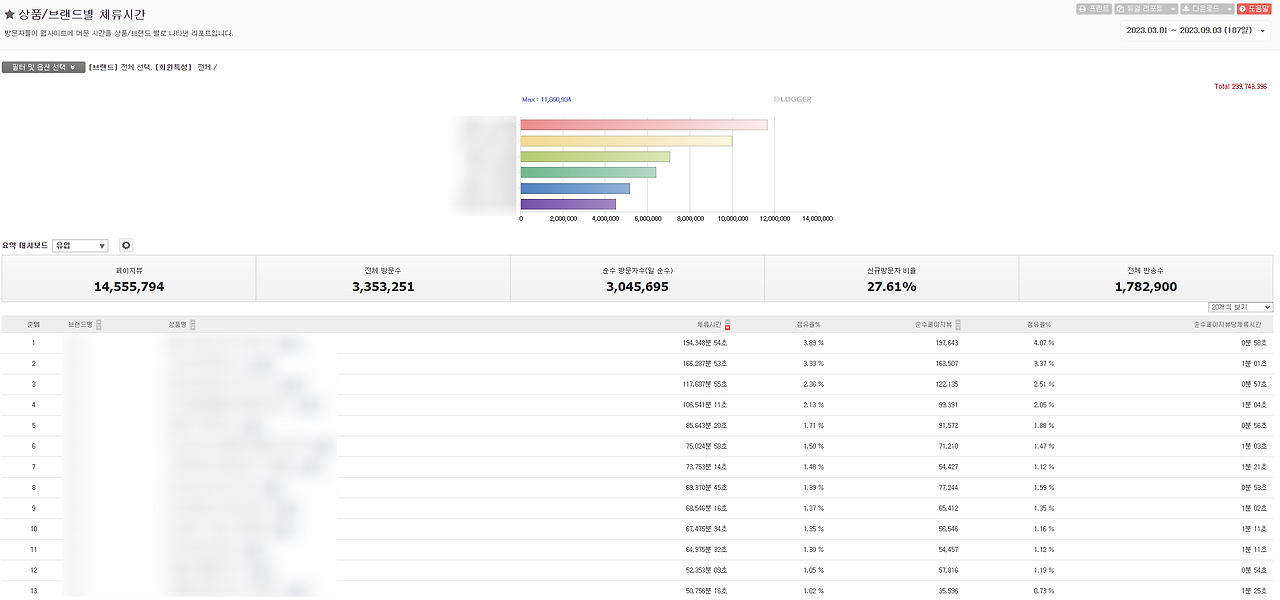Viewport: 1280px width, 600px height.
Task: Click the Max : 11,660,934 chart label
Action: [x=546, y=100]
